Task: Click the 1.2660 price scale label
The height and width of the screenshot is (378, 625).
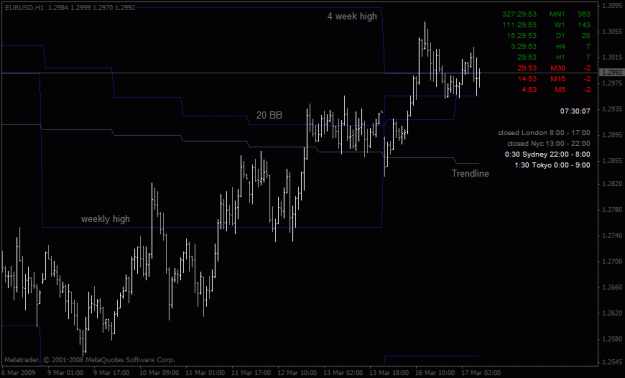Action: click(x=613, y=287)
